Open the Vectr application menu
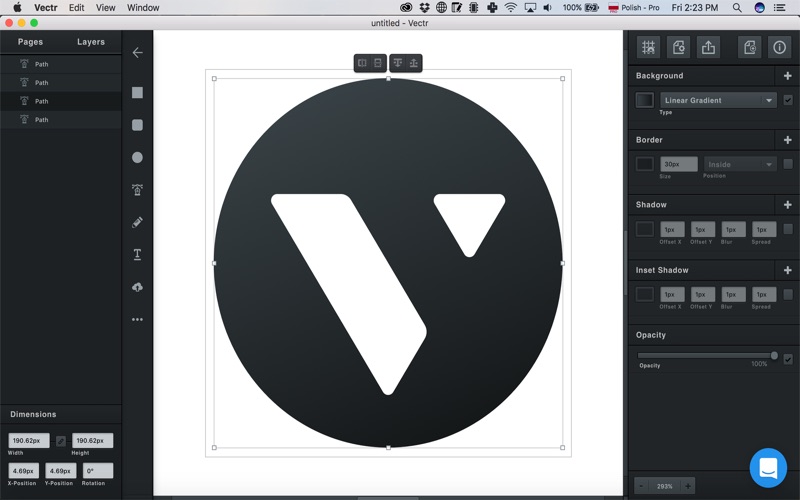The height and width of the screenshot is (500, 800). coord(45,8)
